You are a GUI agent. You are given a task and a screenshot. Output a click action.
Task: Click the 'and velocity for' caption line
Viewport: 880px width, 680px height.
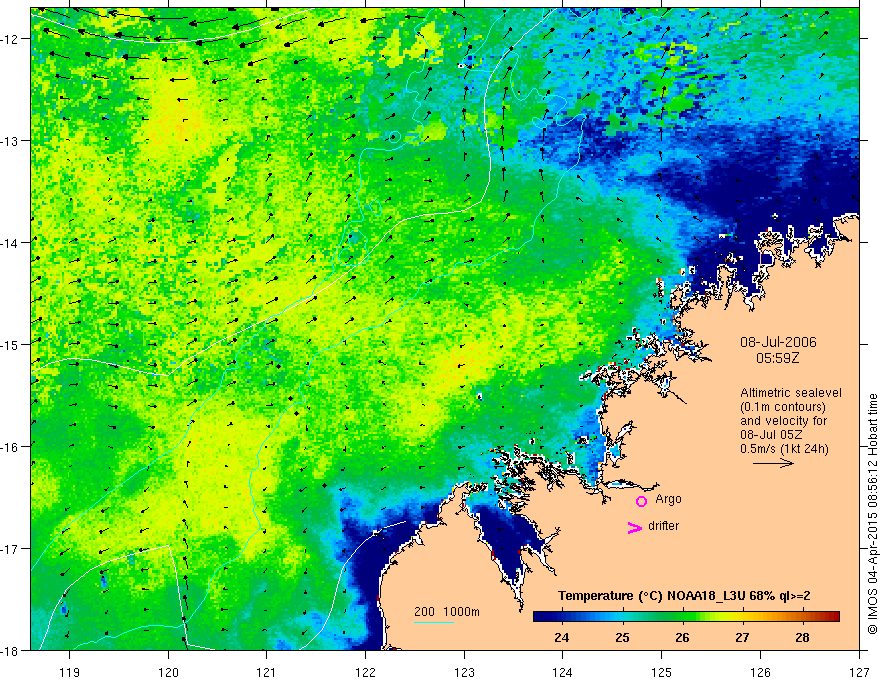click(783, 421)
